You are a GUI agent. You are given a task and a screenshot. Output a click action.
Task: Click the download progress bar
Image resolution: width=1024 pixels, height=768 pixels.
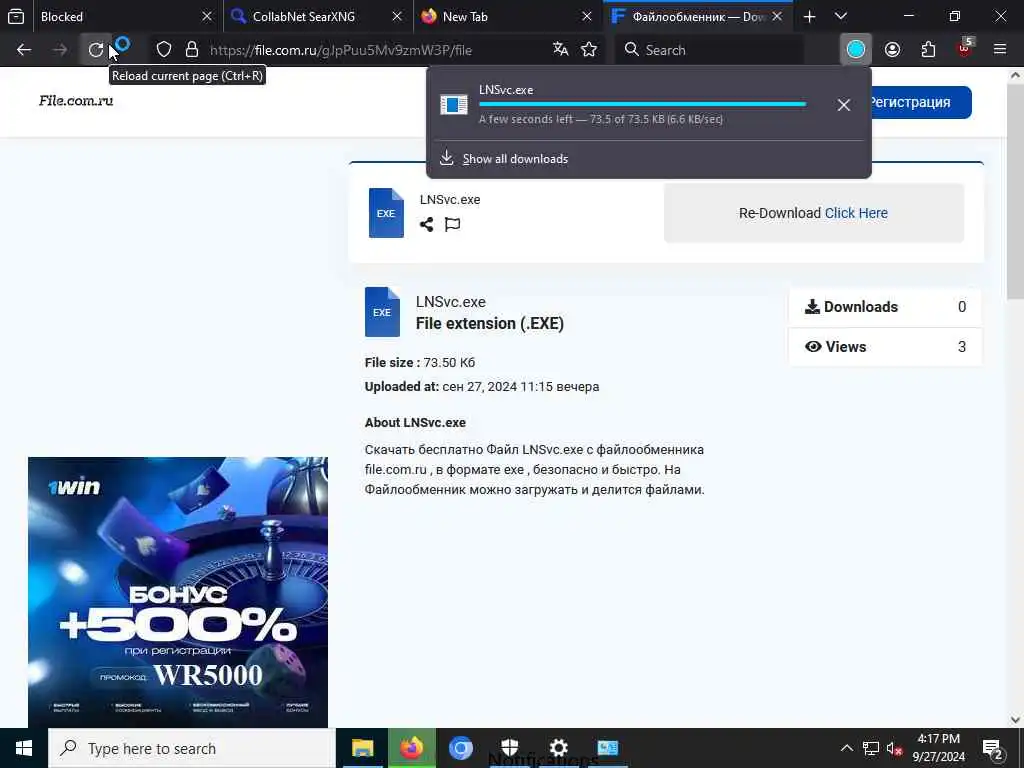coord(643,104)
